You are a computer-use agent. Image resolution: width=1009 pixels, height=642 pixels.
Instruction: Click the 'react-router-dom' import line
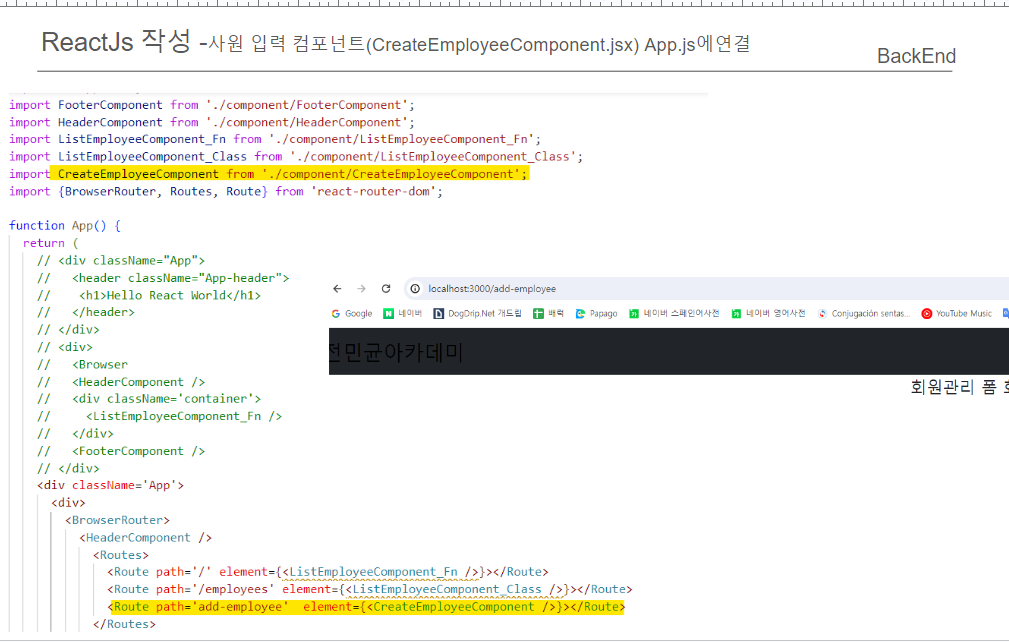point(226,191)
